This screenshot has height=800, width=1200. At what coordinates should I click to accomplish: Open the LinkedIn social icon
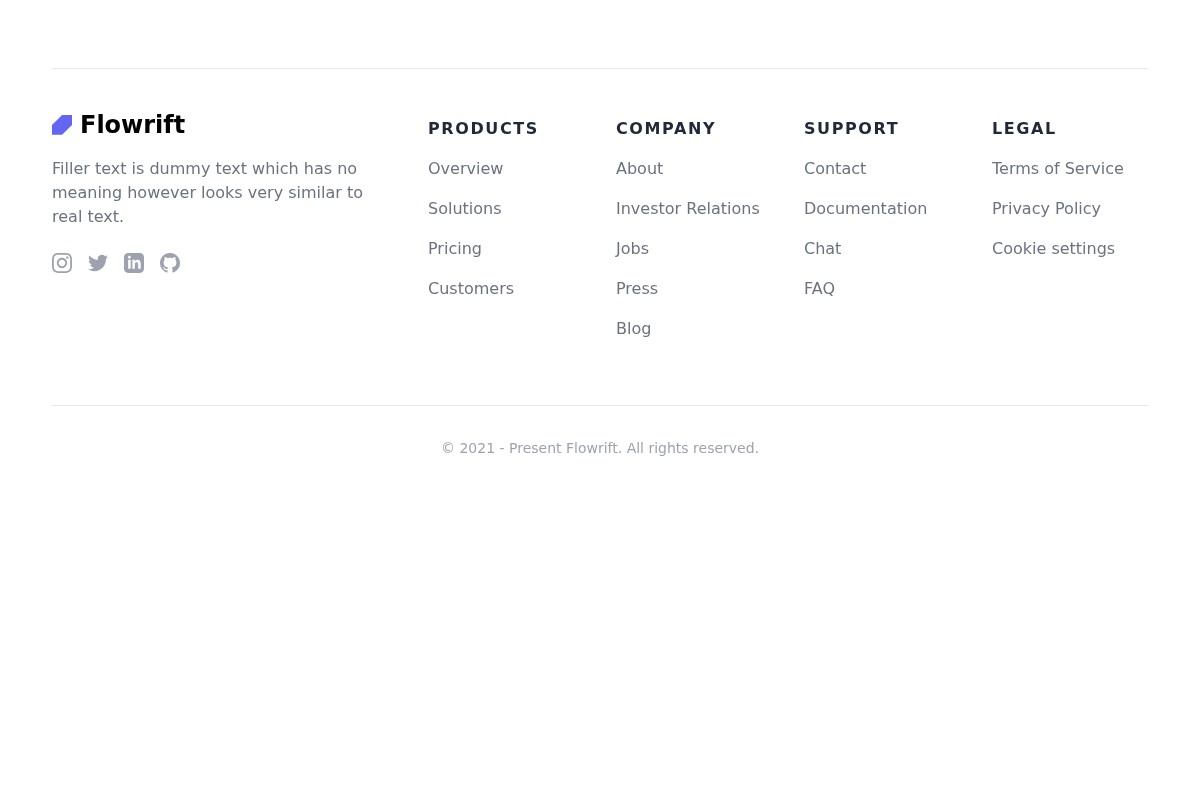coord(134,263)
